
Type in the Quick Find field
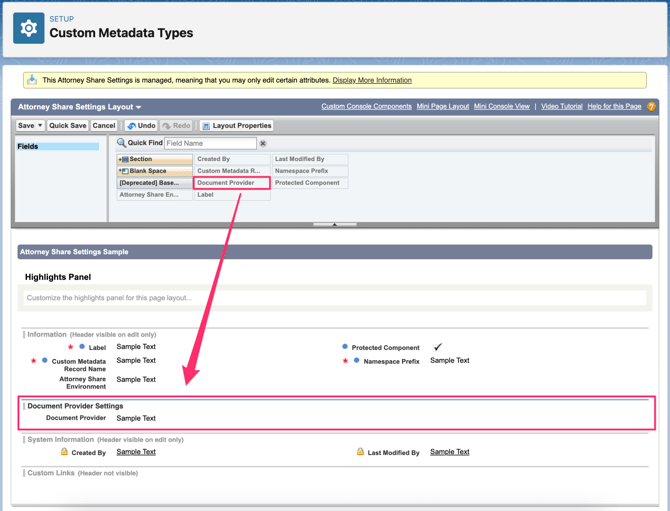coord(210,144)
